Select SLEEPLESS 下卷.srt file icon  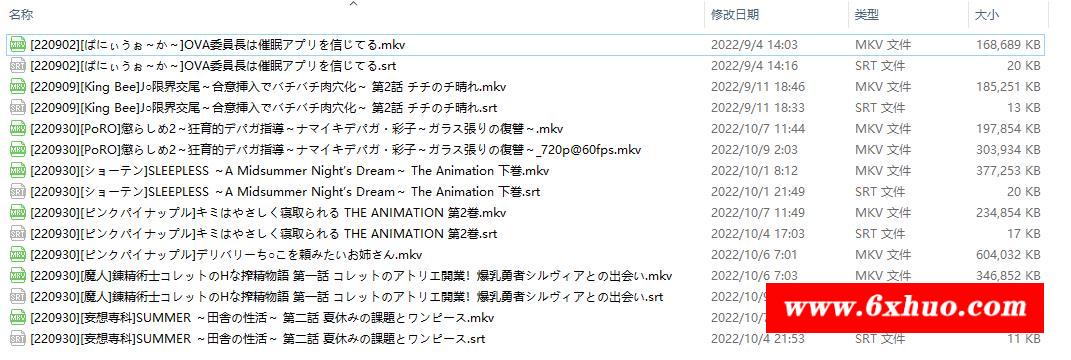coord(17,192)
